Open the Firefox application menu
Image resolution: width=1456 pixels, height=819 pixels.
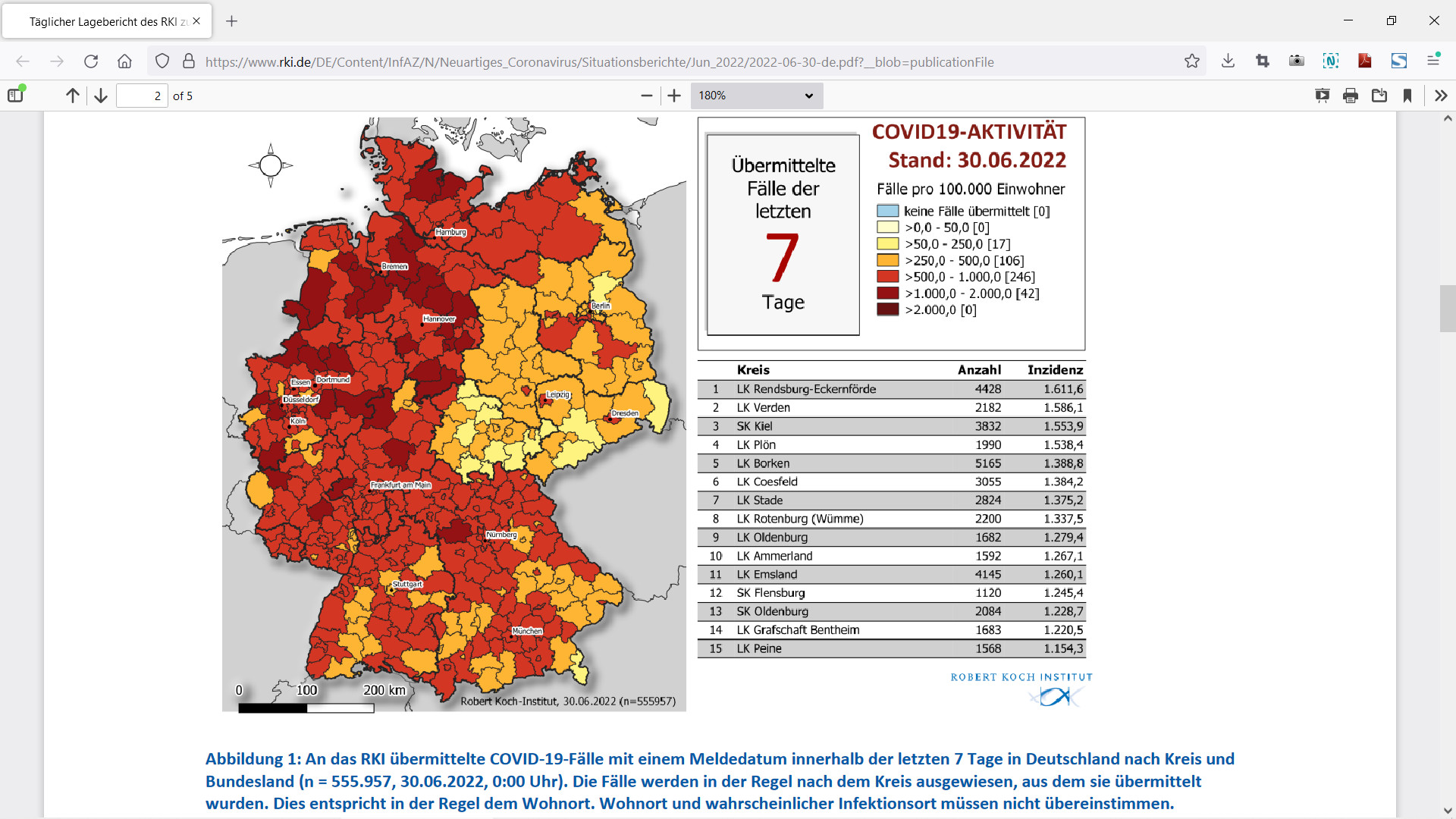point(1433,61)
